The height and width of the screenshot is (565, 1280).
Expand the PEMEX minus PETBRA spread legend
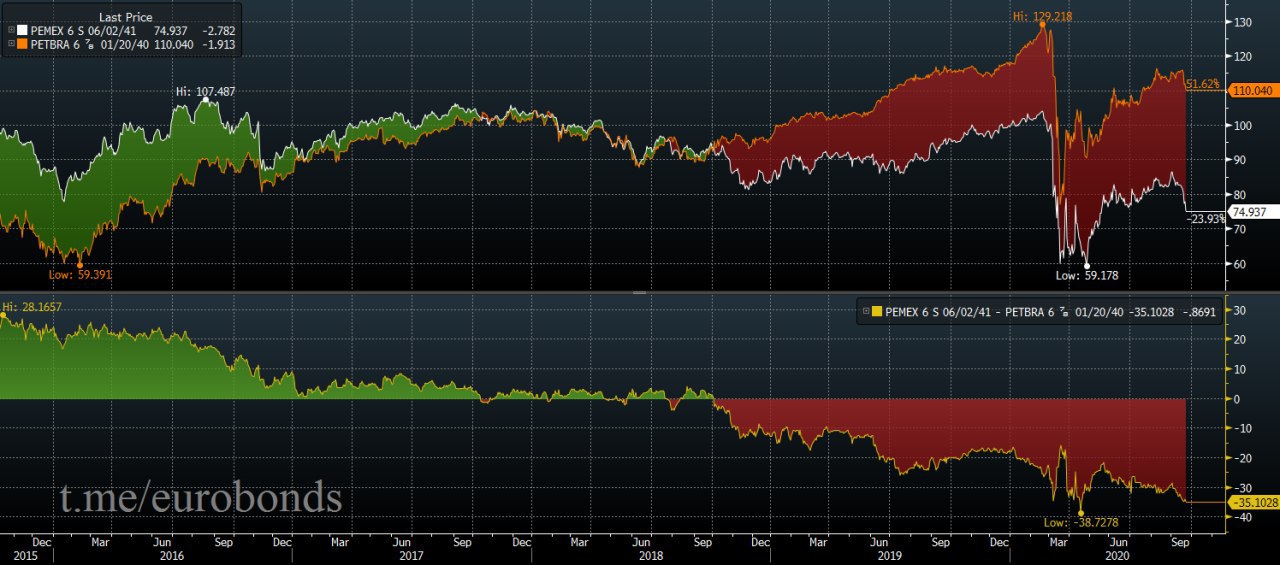pos(865,312)
